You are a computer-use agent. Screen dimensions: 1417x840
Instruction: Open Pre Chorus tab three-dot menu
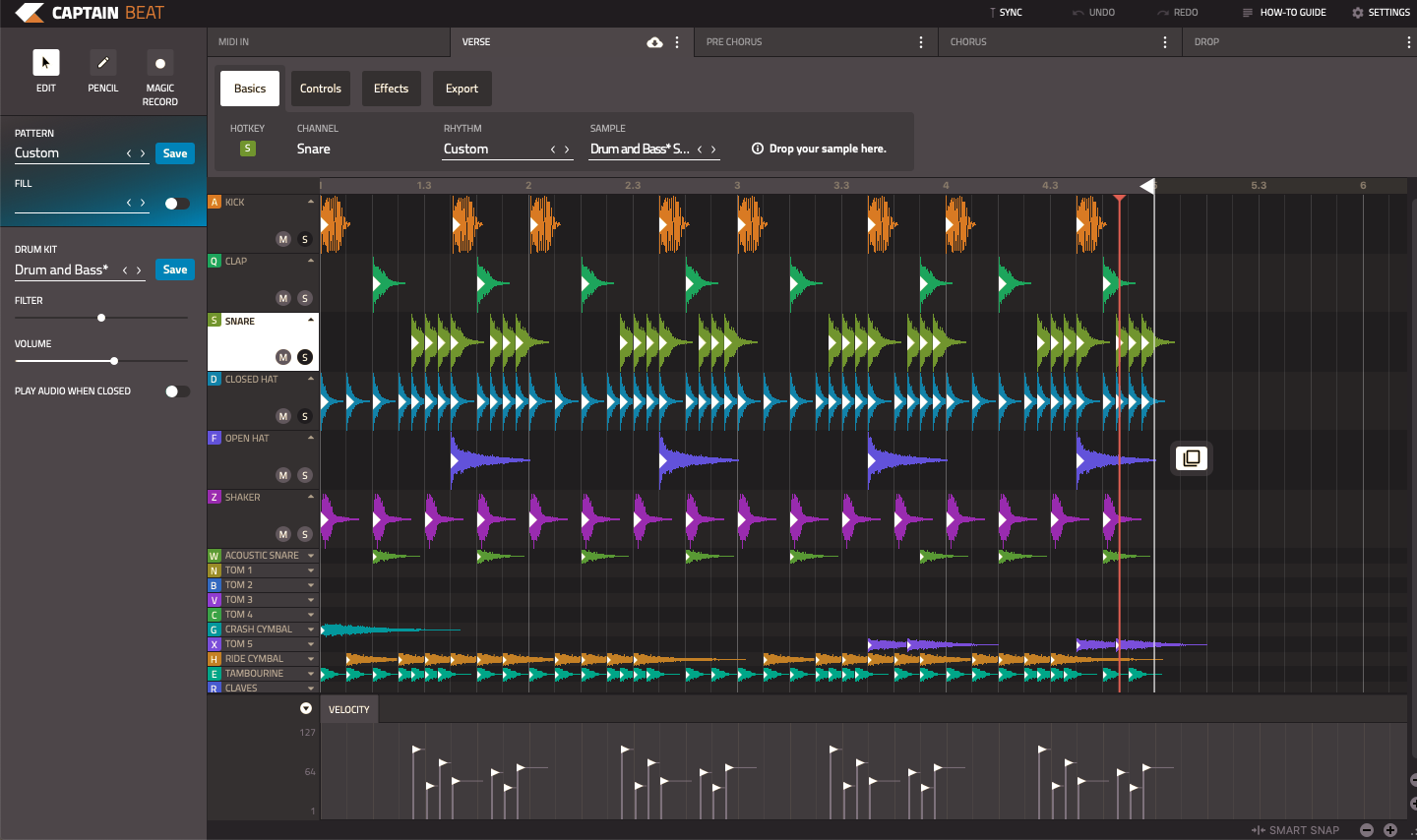coord(921,42)
